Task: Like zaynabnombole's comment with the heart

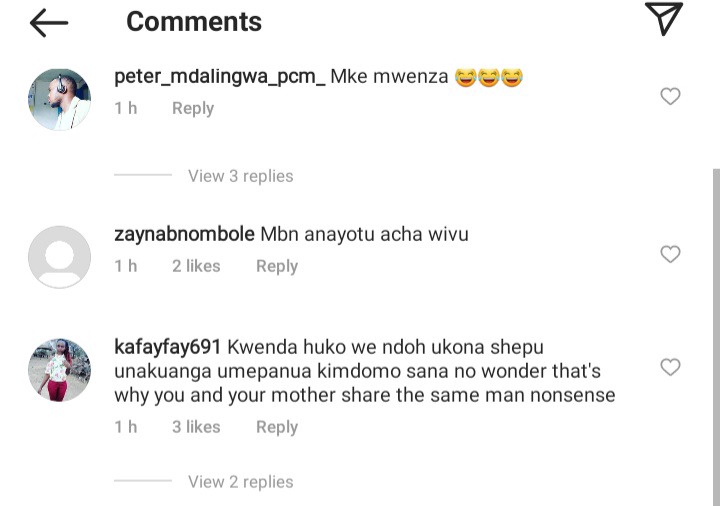Action: (x=670, y=254)
